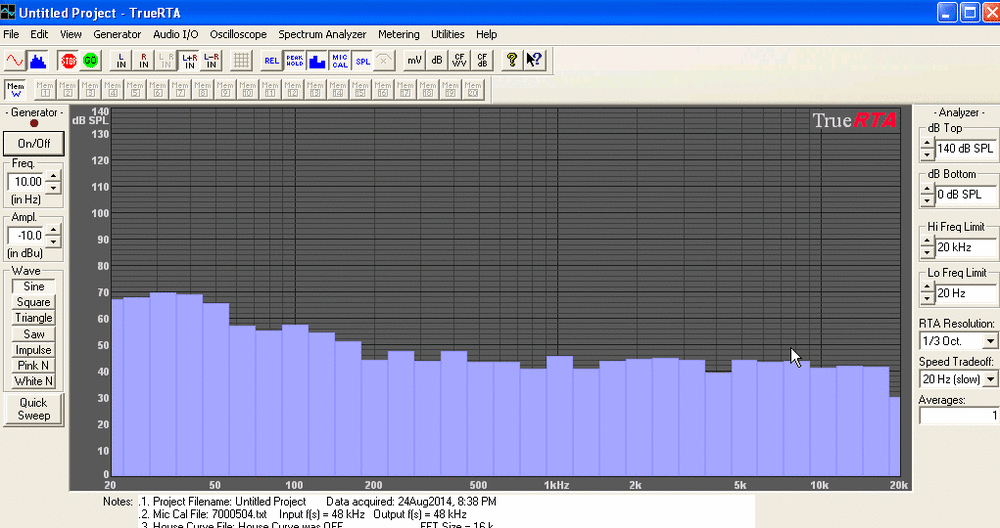Screen dimensions: 1000x528
Task: Open the Utilities menu
Action: pyautogui.click(x=448, y=34)
